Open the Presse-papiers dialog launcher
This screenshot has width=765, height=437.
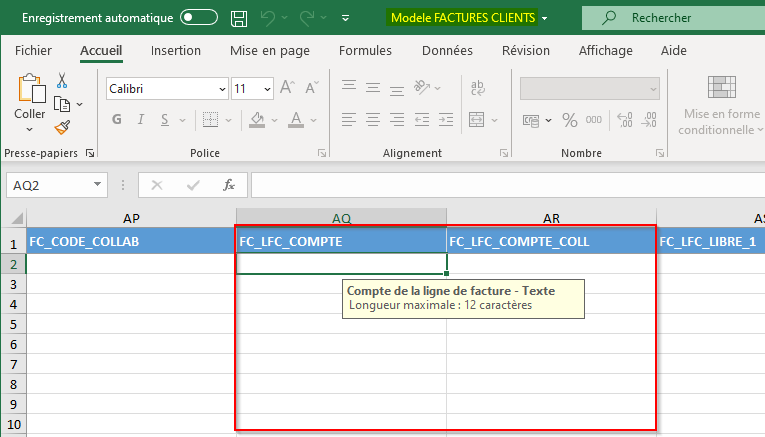[90, 153]
